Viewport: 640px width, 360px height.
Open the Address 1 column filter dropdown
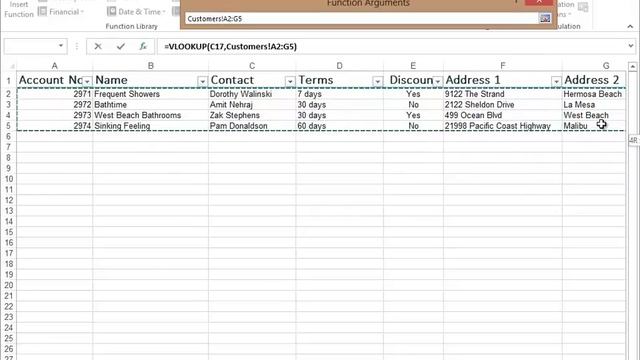coord(556,81)
